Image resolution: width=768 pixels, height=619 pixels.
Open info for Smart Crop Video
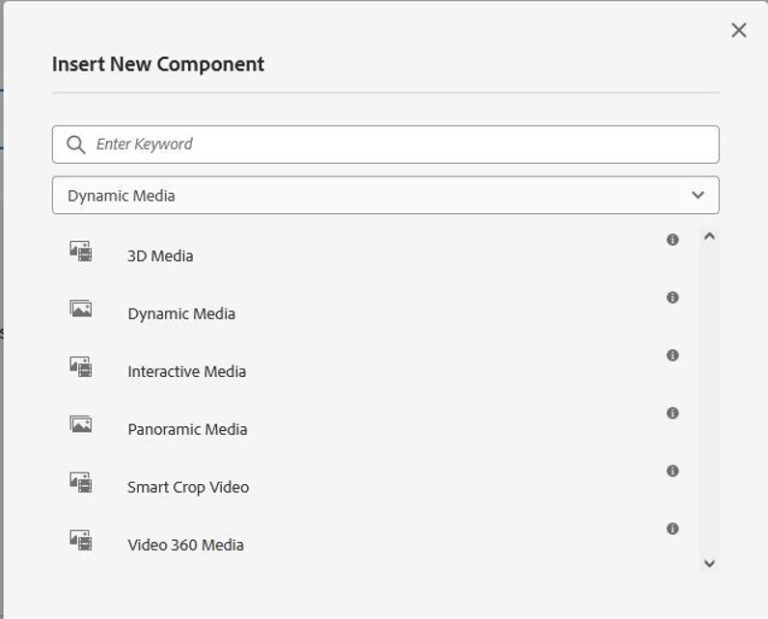[672, 471]
